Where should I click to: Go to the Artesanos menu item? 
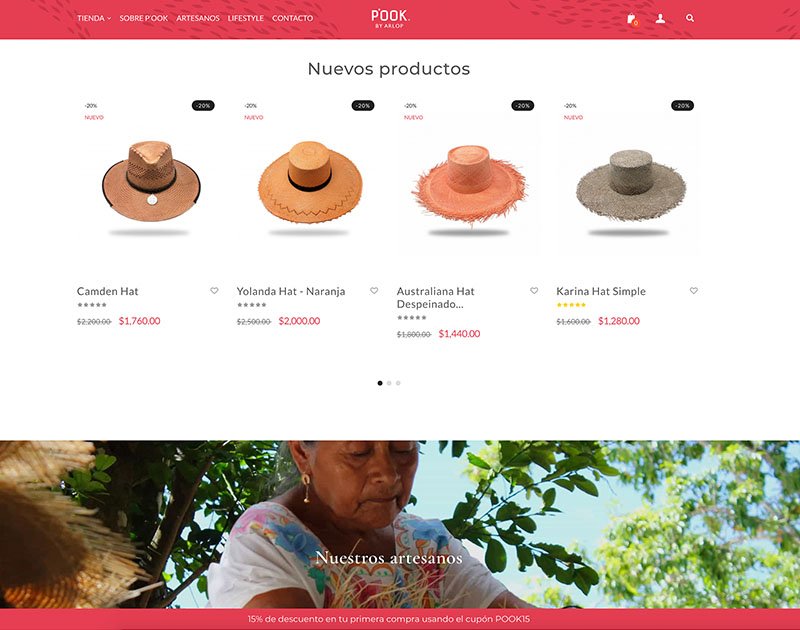point(197,18)
